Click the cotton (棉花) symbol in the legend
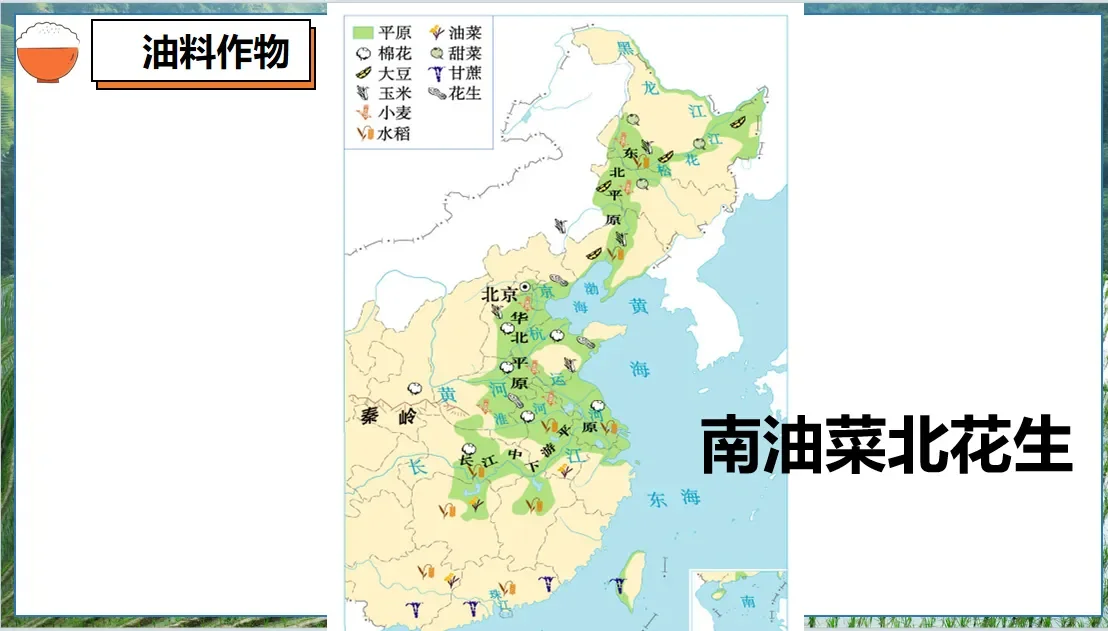This screenshot has width=1108, height=631. tap(363, 53)
